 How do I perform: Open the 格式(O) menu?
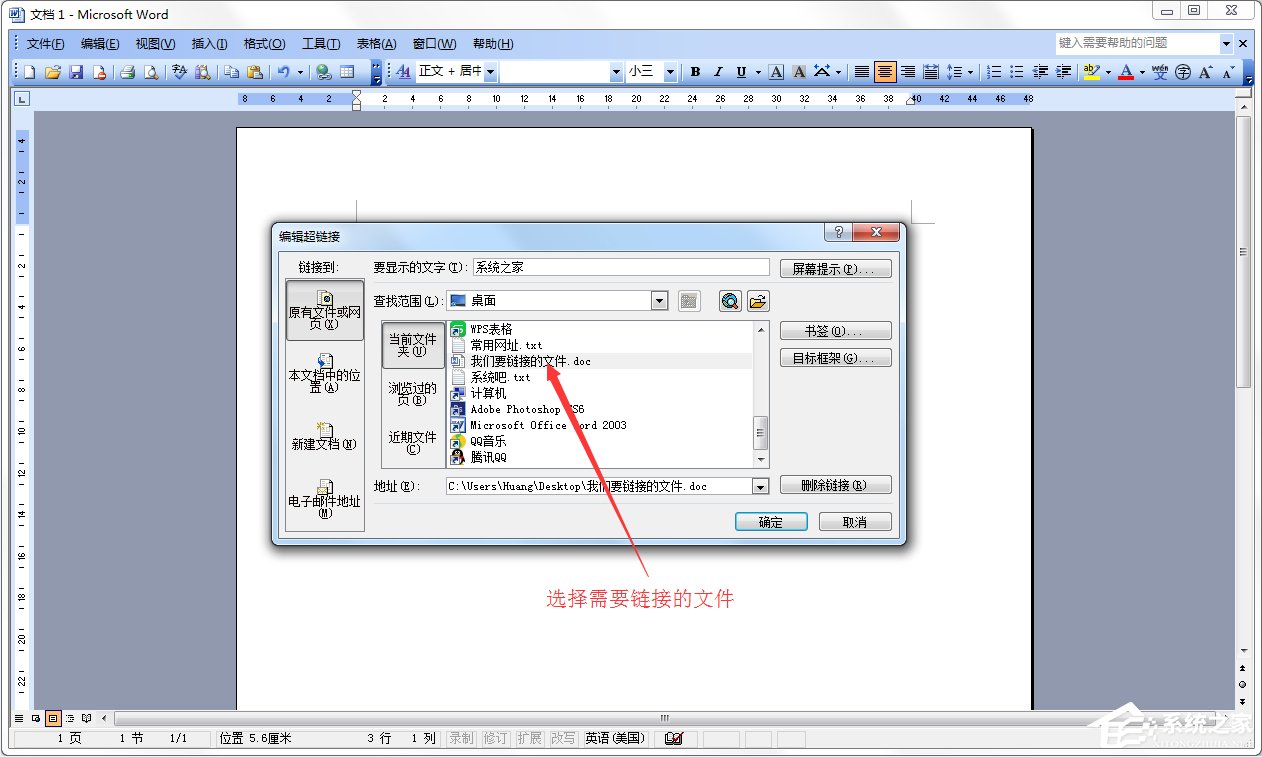pyautogui.click(x=264, y=44)
